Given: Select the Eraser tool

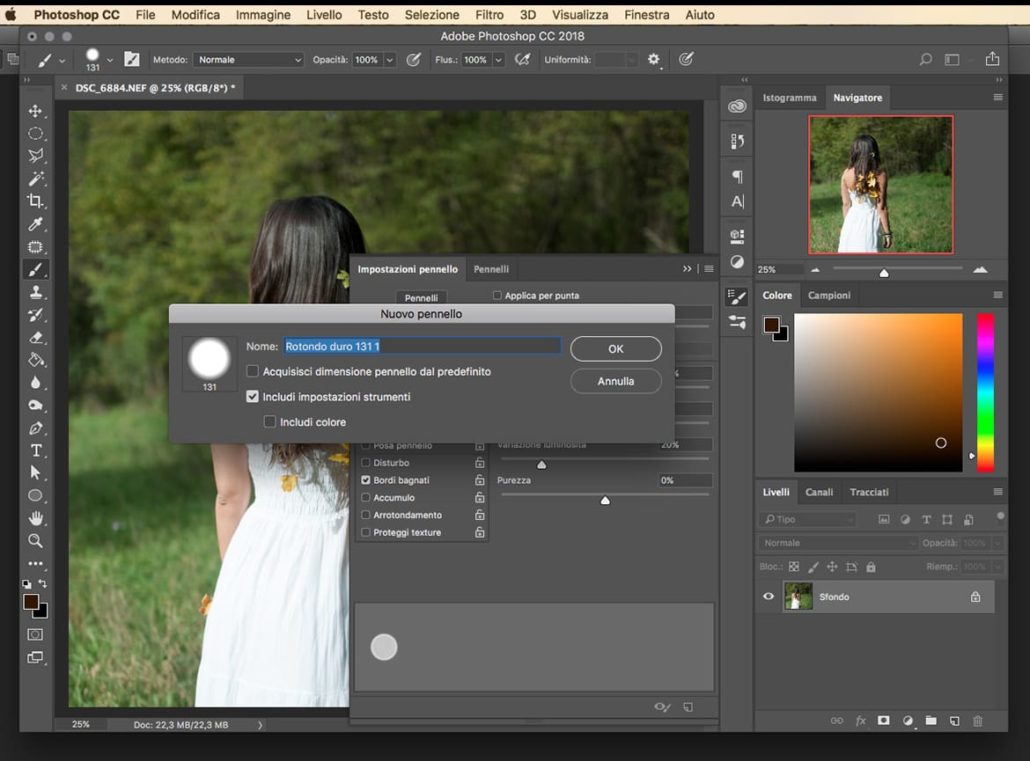Looking at the screenshot, I should pyautogui.click(x=35, y=337).
